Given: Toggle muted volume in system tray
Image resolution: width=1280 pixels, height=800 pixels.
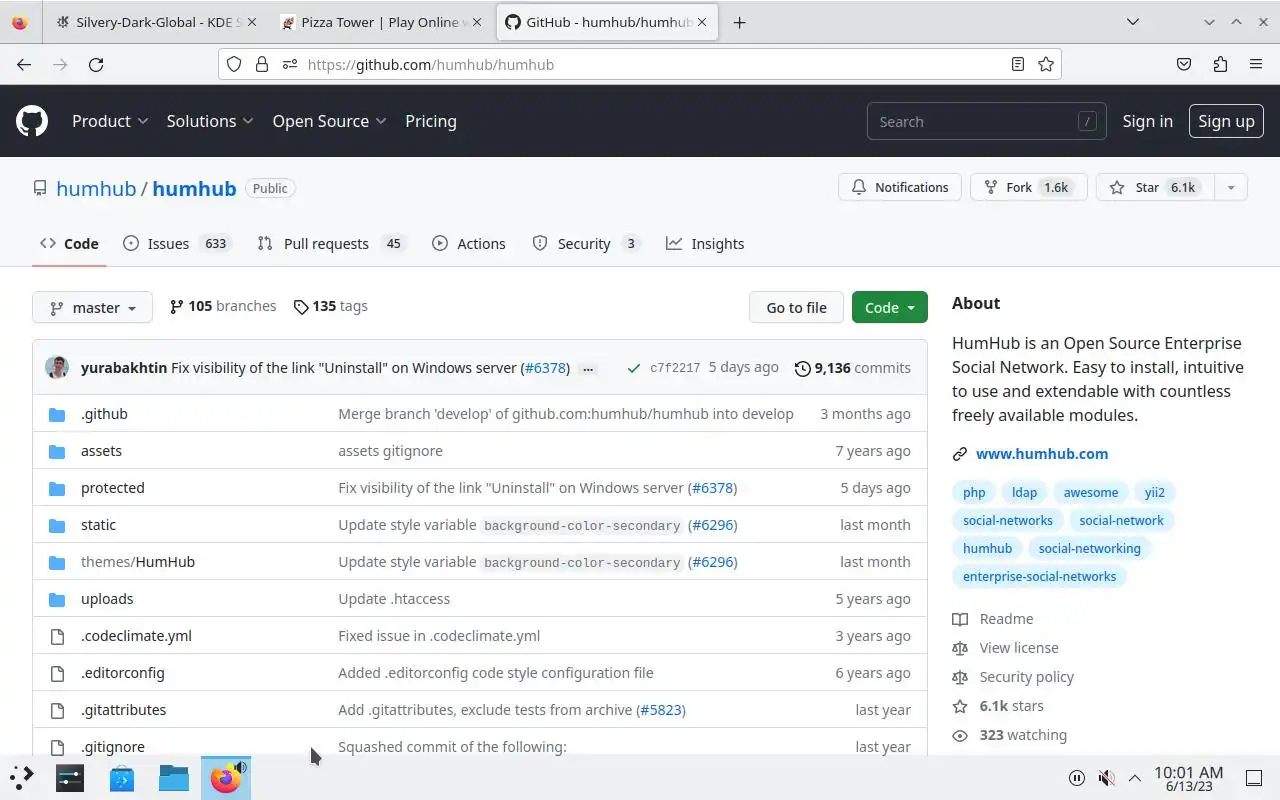Looking at the screenshot, I should (x=1106, y=778).
